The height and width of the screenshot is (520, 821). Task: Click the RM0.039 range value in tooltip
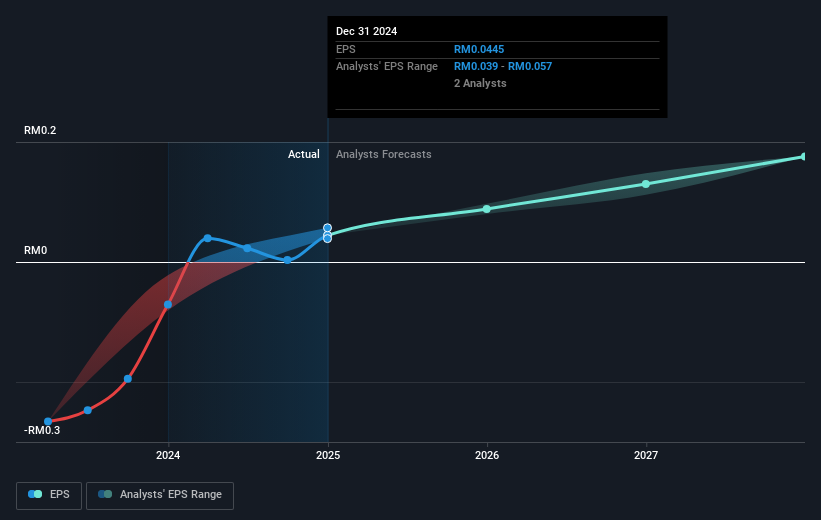[475, 67]
